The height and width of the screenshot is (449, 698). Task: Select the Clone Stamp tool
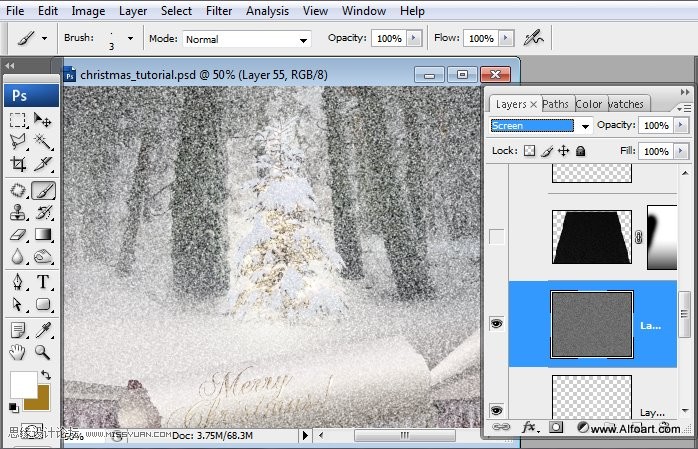[18, 212]
